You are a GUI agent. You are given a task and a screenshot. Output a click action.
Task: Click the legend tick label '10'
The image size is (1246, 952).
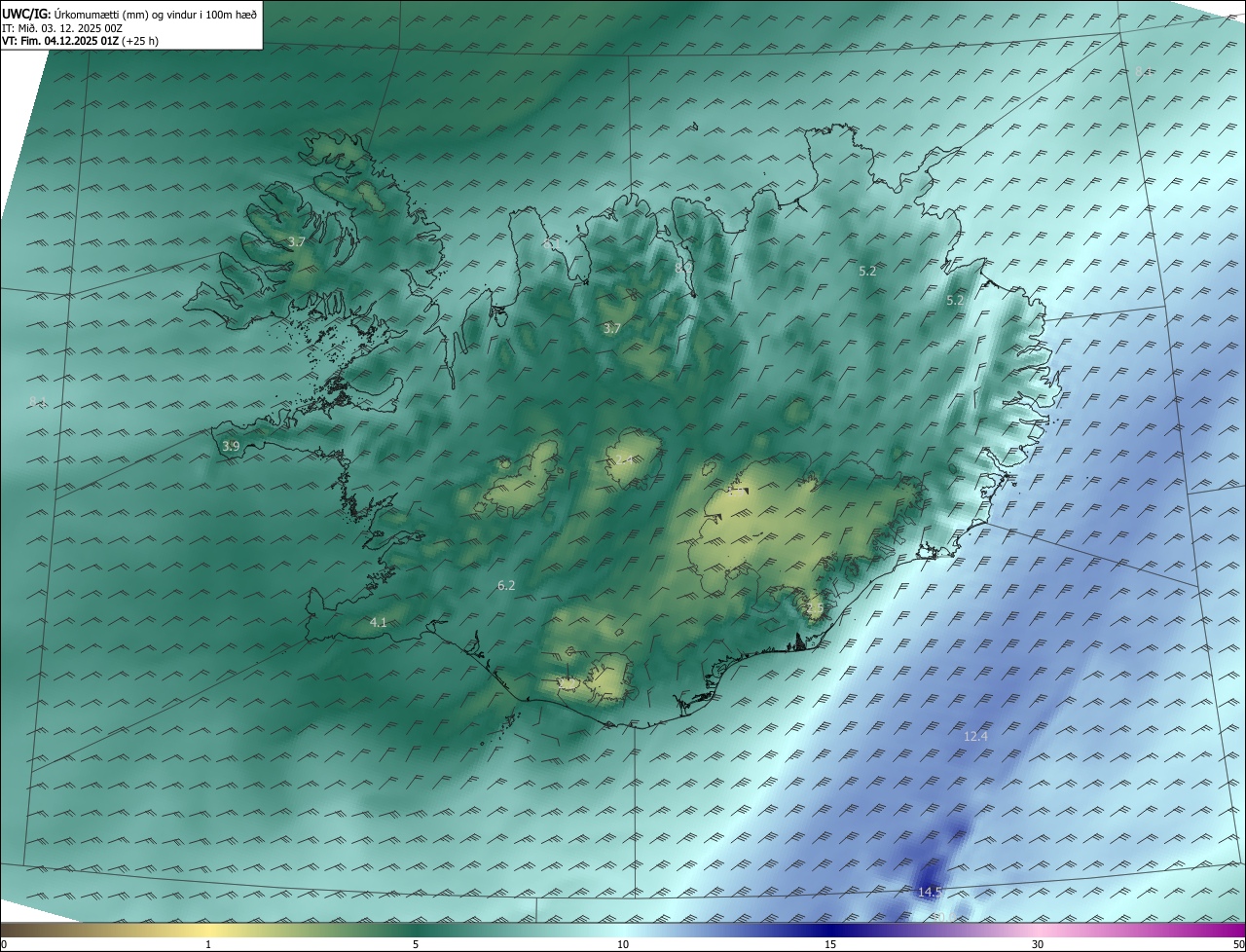click(x=623, y=944)
